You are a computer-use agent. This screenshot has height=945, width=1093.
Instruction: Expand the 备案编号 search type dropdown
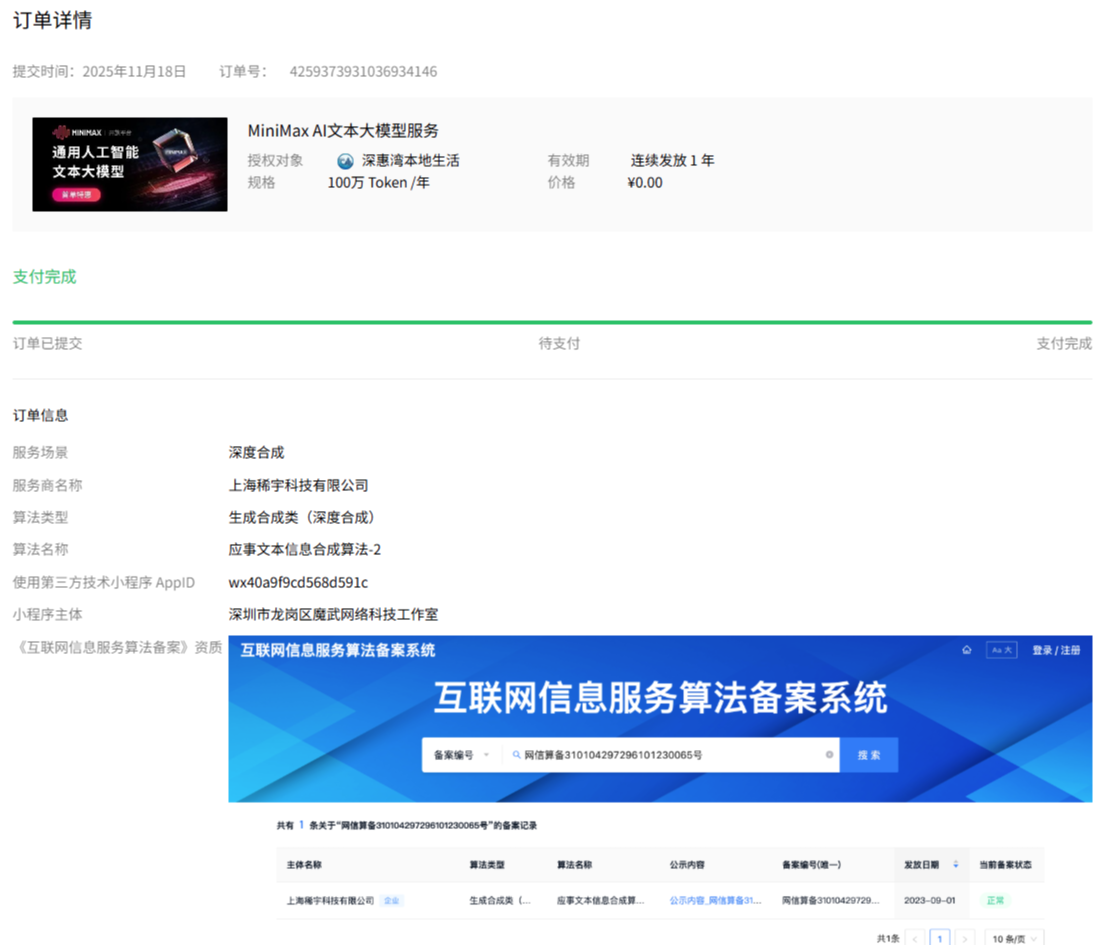[461, 755]
